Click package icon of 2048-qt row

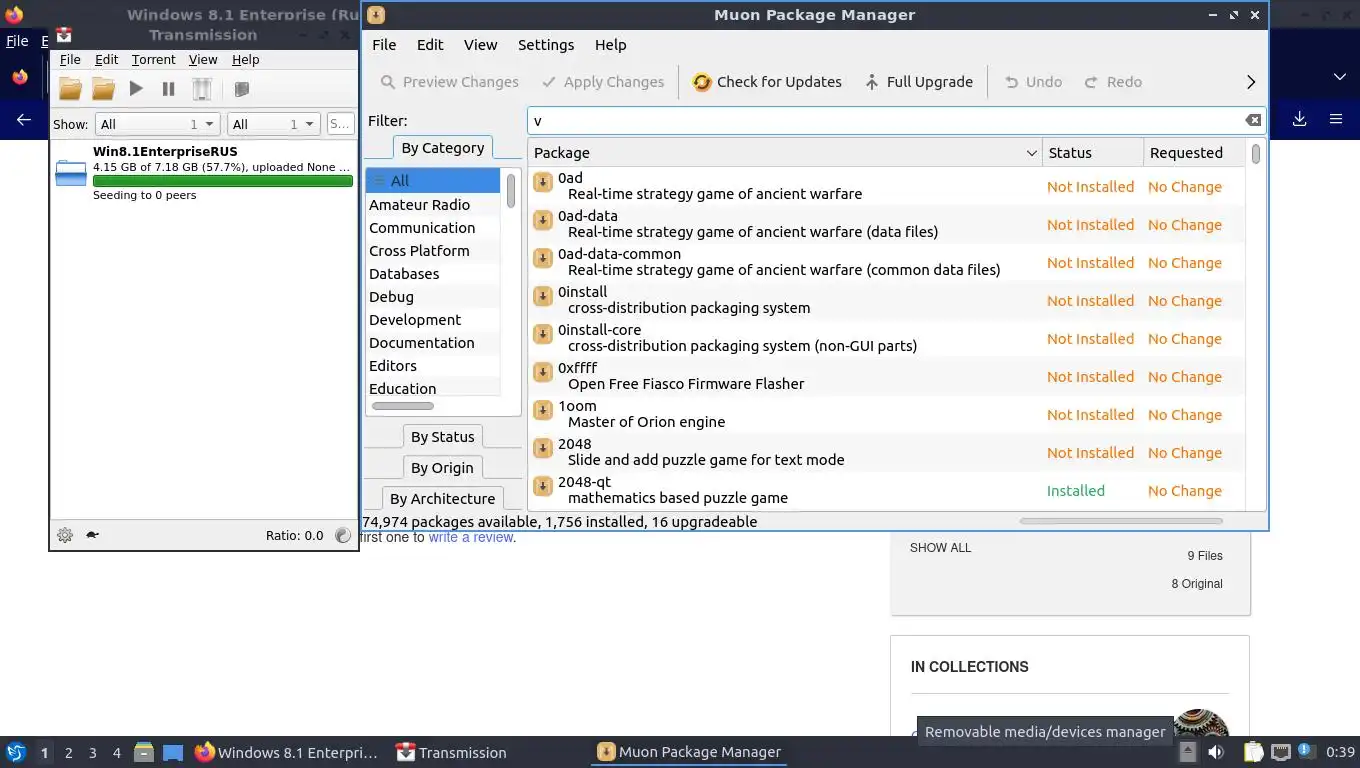pyautogui.click(x=543, y=486)
